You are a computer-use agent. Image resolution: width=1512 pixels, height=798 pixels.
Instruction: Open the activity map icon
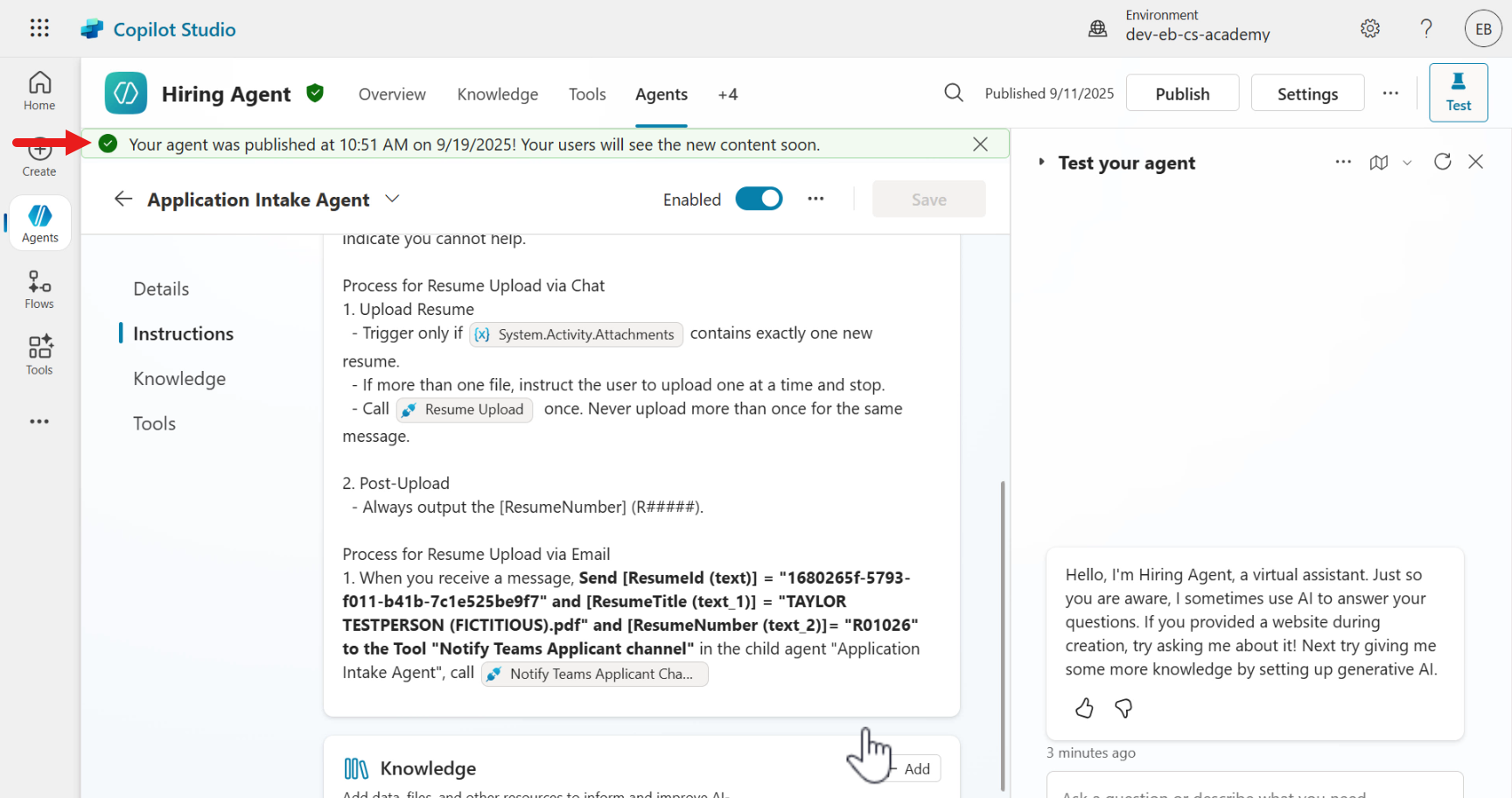(x=1379, y=163)
